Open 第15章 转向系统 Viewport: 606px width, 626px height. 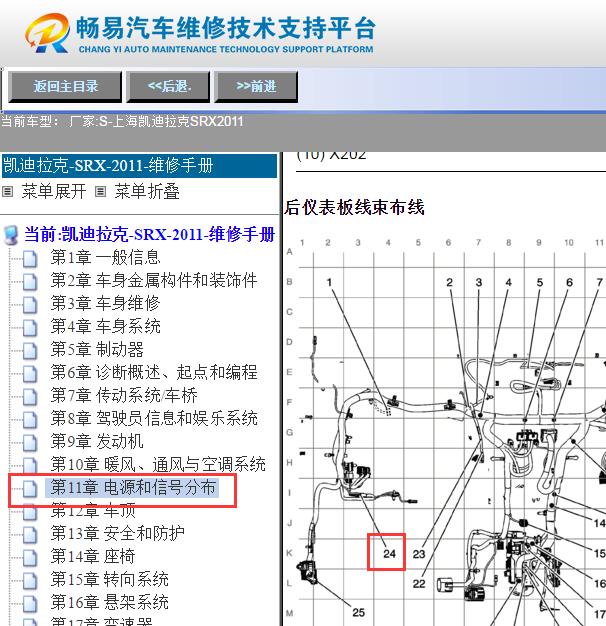point(109,580)
